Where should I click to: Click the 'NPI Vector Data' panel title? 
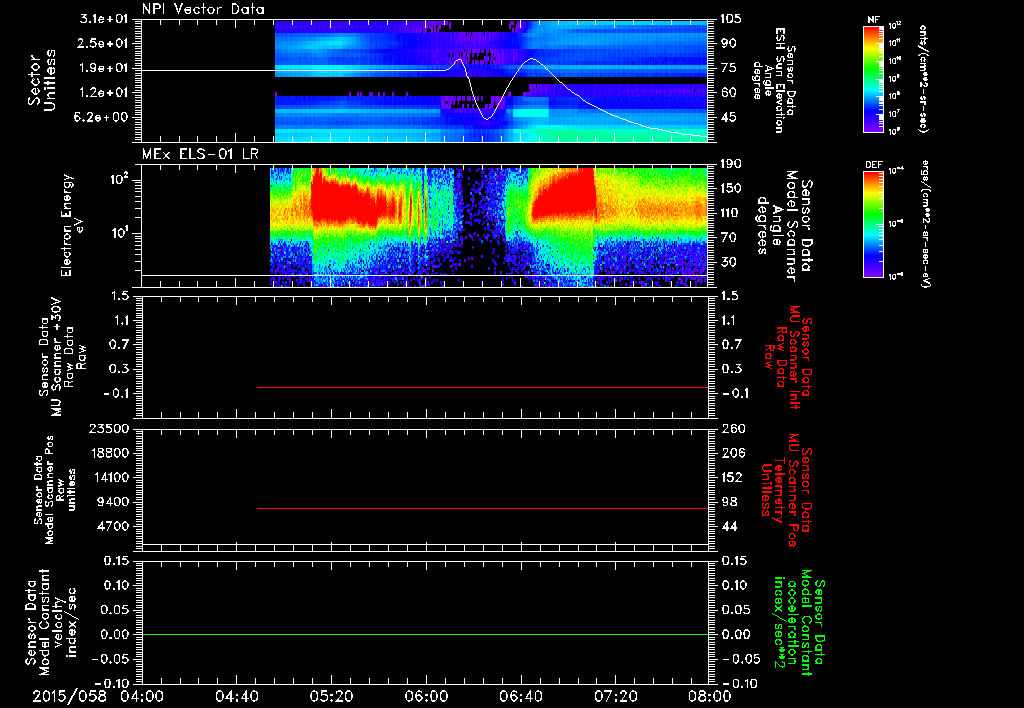204,9
